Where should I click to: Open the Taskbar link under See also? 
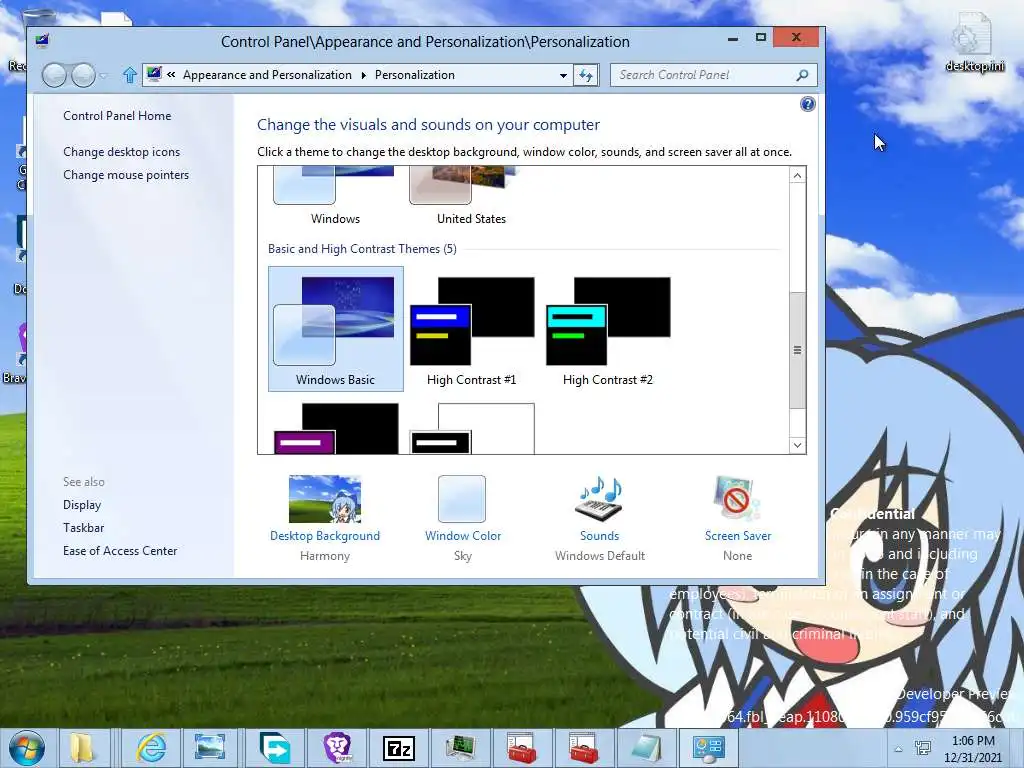84,528
